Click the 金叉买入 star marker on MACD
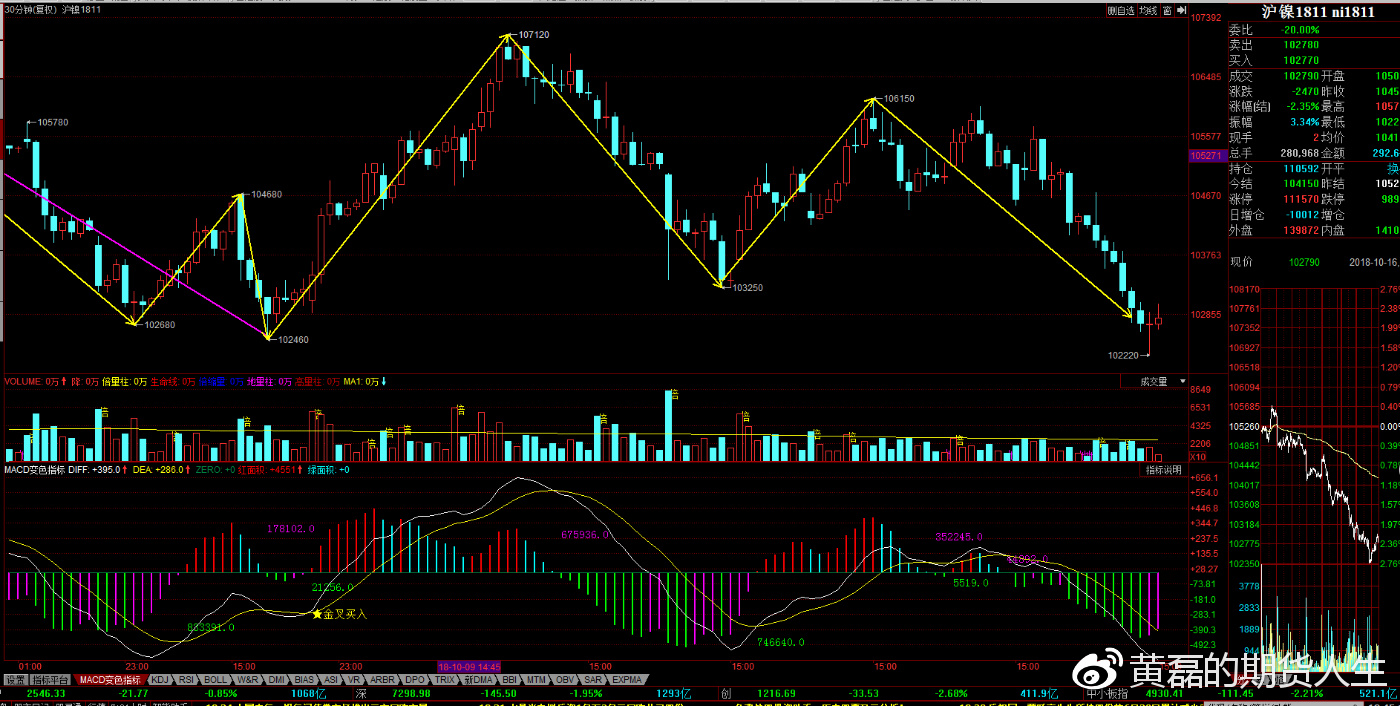This screenshot has height=706, width=1400. pos(318,614)
